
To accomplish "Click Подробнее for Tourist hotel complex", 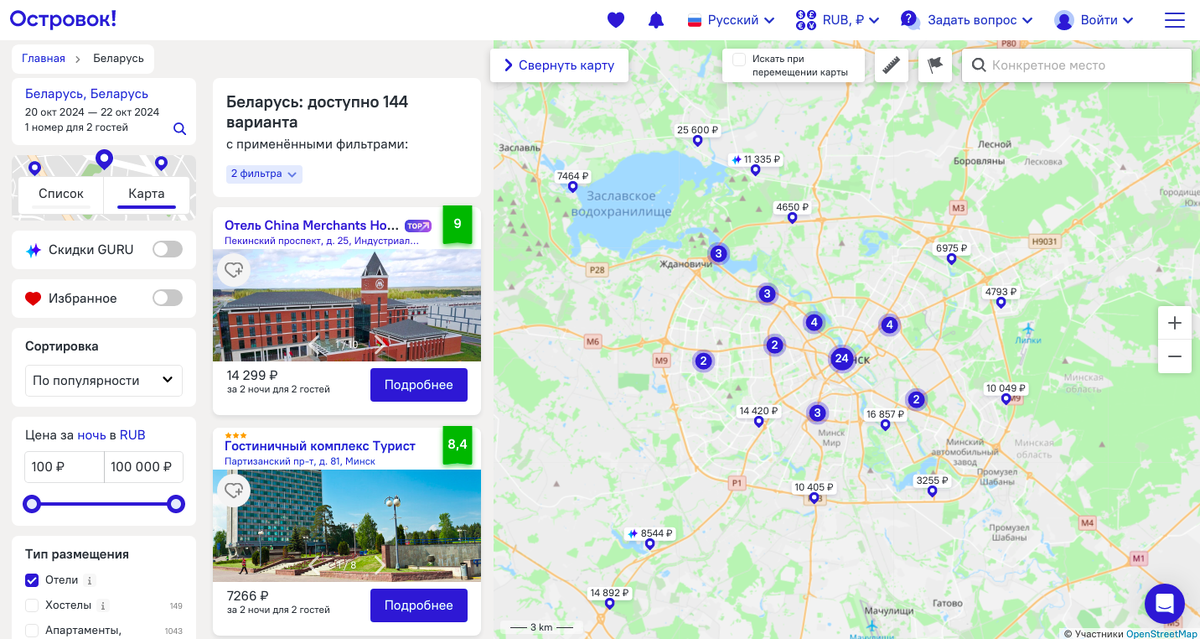I will point(418,605).
